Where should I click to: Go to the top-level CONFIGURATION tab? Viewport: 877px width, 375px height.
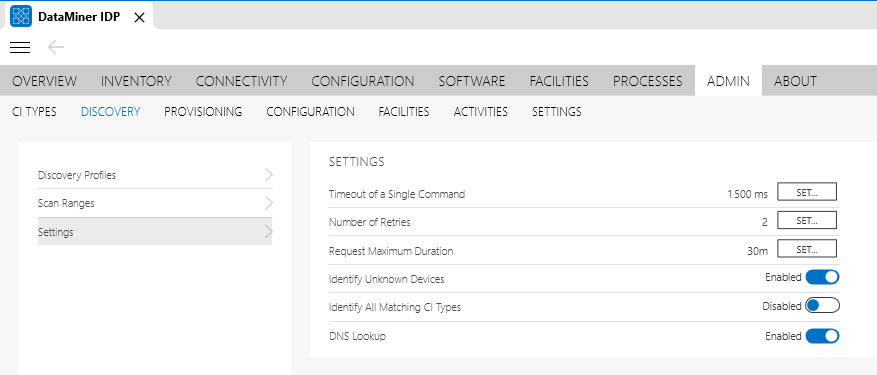[x=362, y=81]
